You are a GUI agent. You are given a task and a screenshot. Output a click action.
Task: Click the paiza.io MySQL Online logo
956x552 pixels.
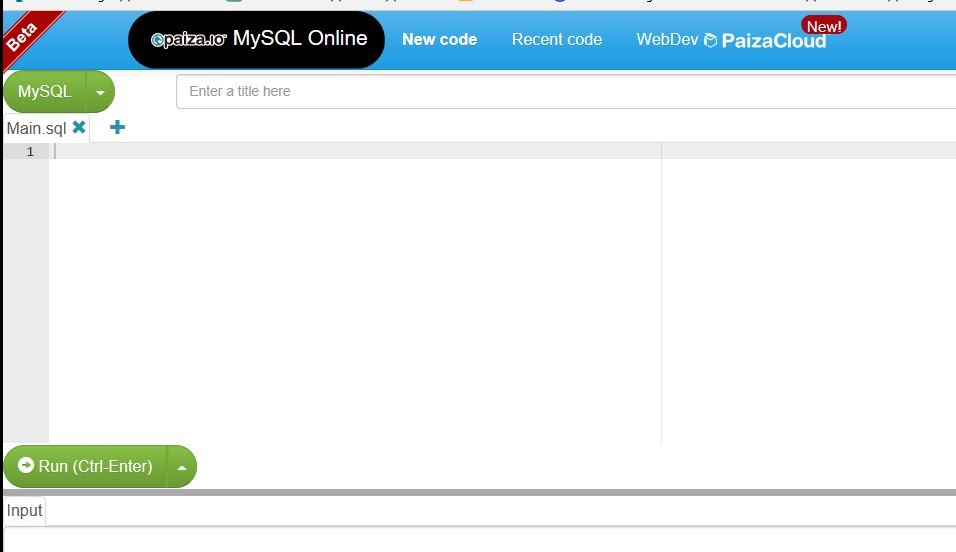click(257, 40)
